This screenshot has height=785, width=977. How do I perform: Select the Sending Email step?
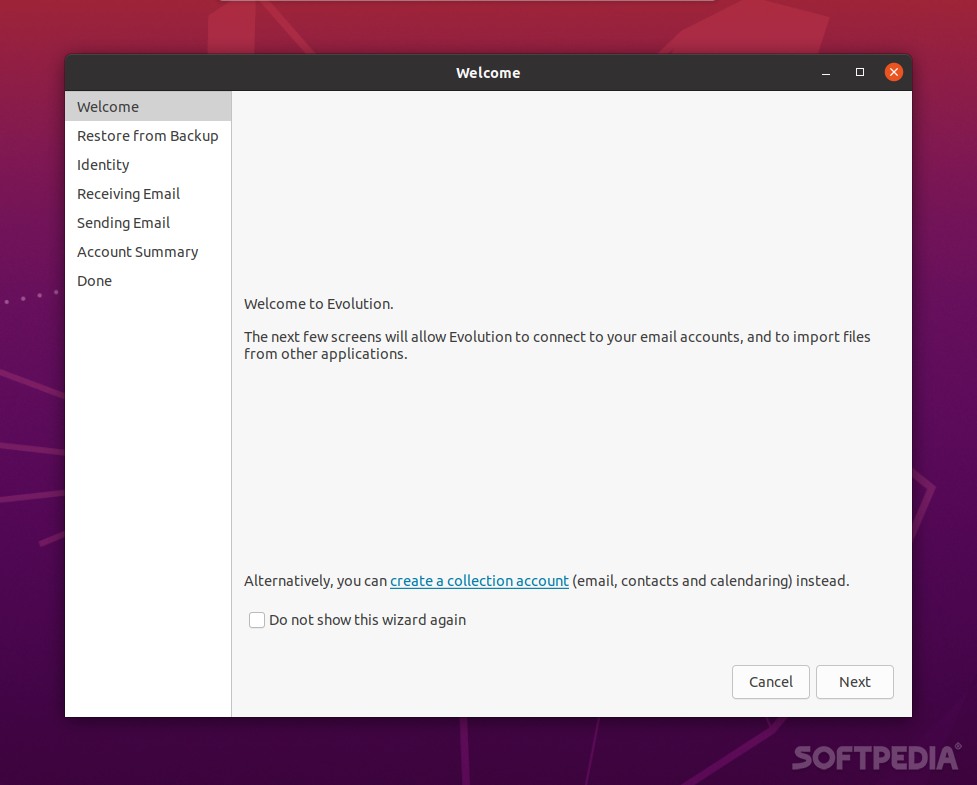[148, 223]
